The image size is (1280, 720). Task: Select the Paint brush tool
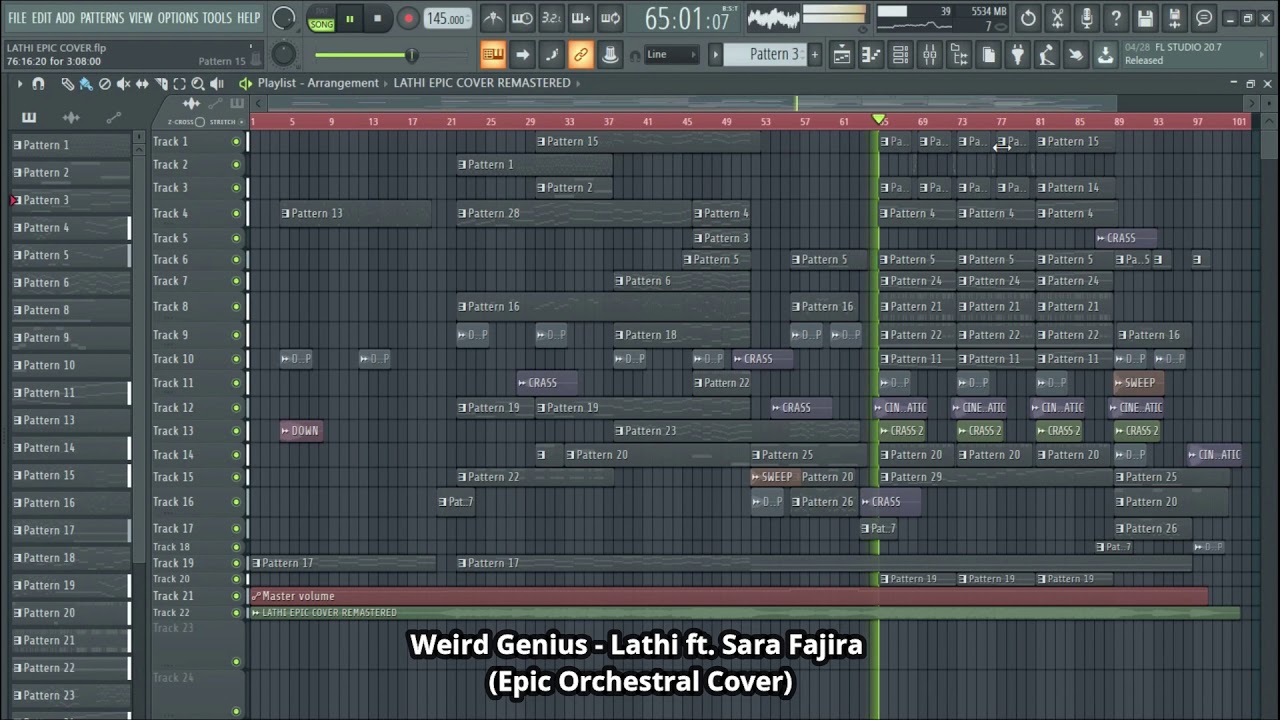pyautogui.click(x=86, y=84)
